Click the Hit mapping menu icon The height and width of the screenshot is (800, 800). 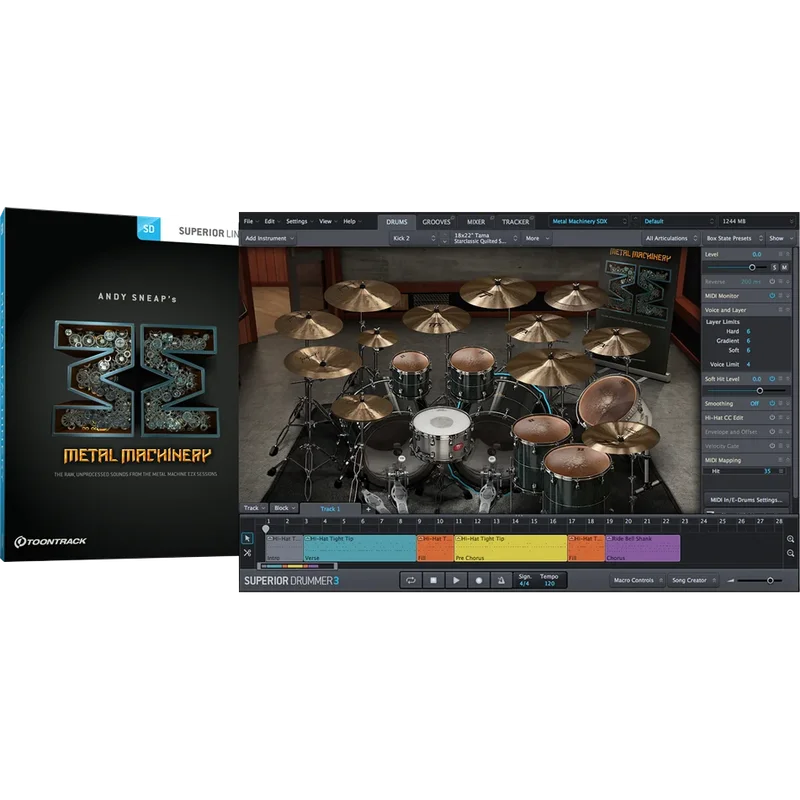(x=781, y=472)
